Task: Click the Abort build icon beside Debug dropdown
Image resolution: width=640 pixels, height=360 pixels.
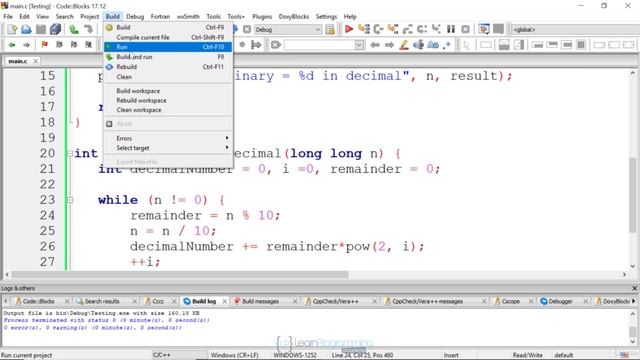Action: 247,29
